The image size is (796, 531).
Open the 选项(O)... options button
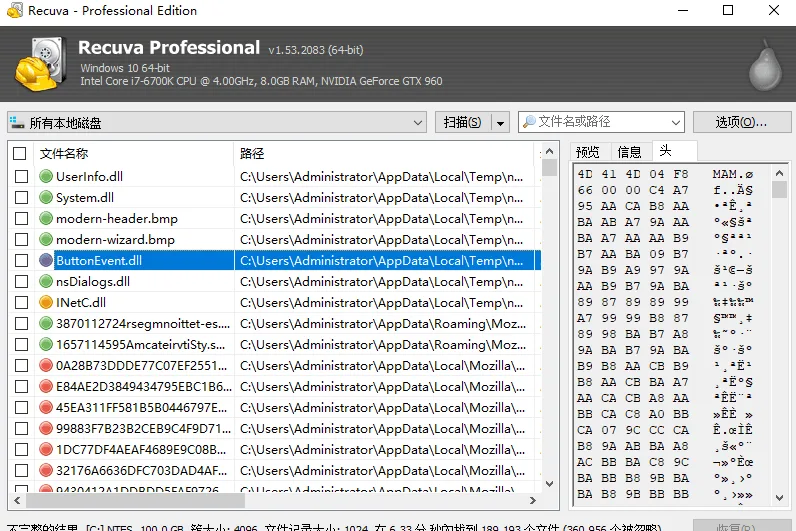(x=742, y=122)
